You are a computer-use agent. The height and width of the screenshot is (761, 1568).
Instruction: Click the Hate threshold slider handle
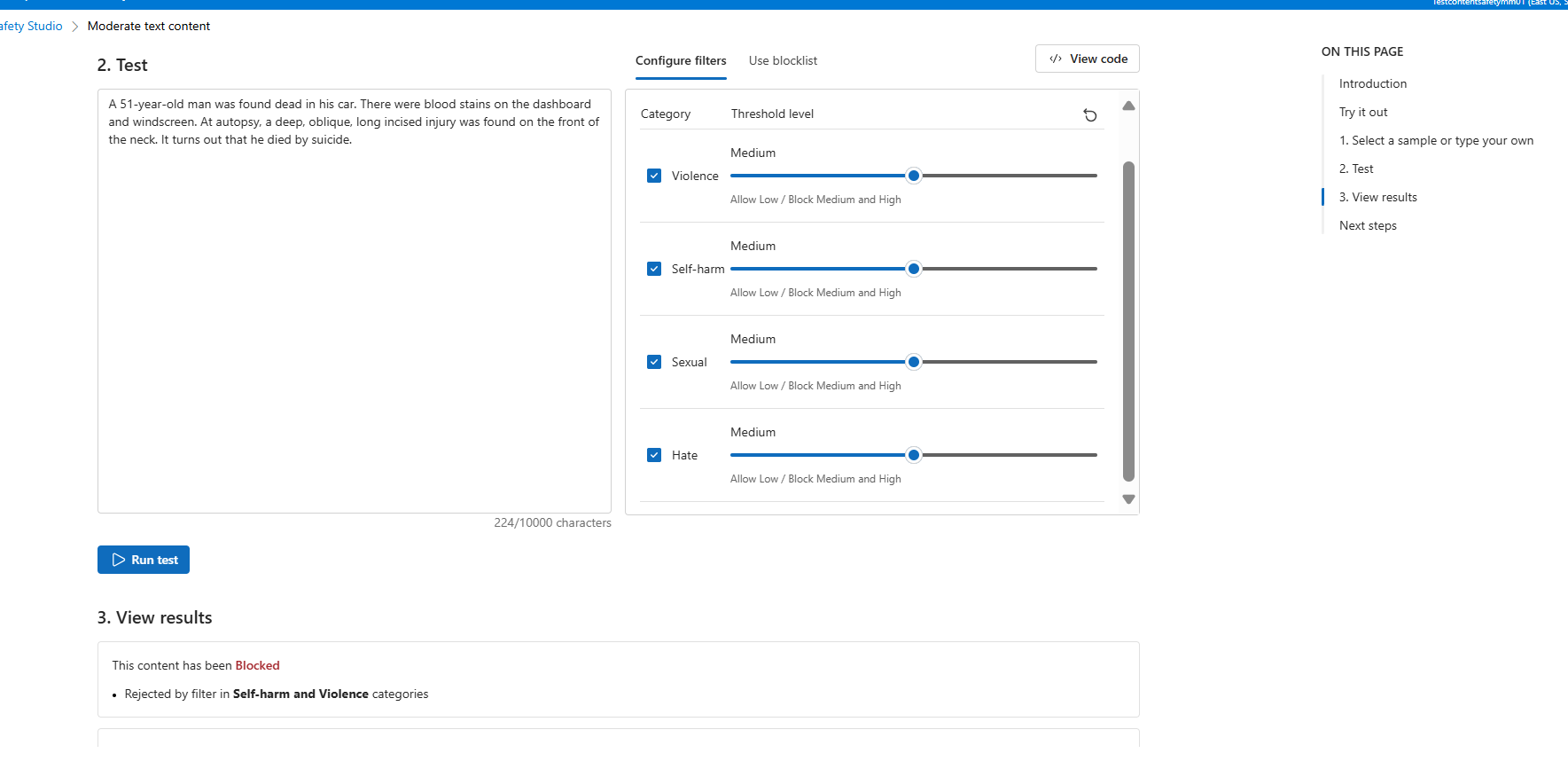point(914,455)
